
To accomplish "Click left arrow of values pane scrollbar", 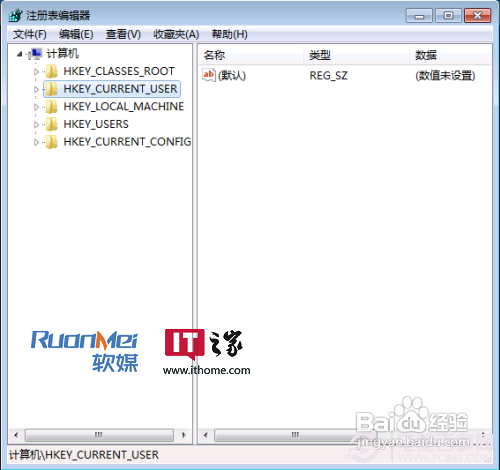I will pos(205,435).
